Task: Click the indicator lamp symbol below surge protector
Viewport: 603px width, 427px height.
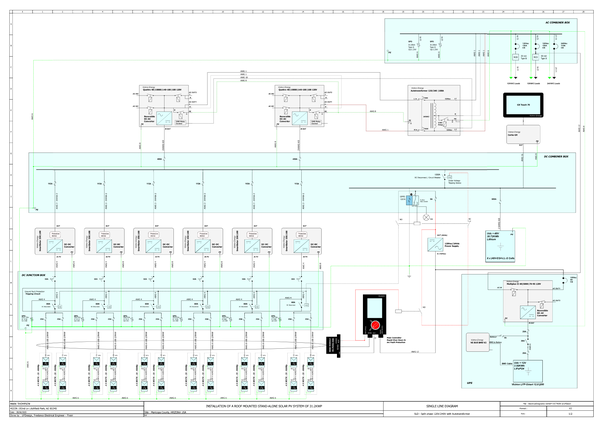Action: (426, 217)
